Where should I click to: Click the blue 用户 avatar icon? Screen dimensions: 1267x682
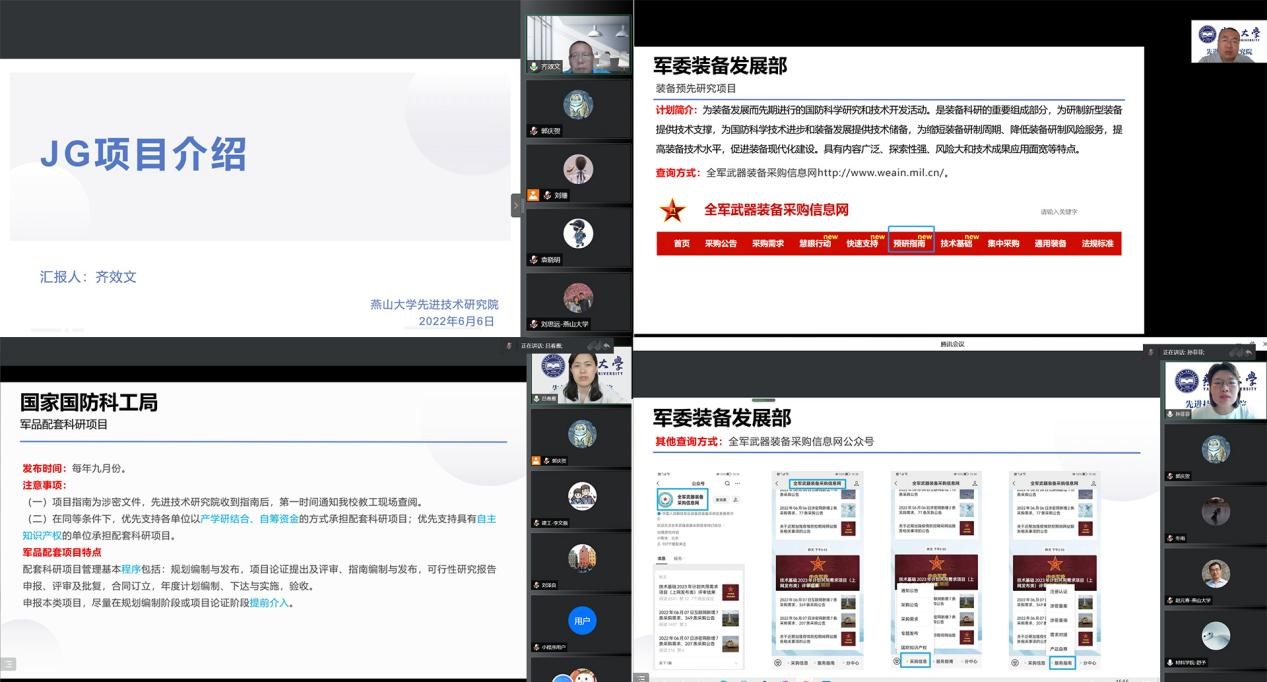point(582,621)
